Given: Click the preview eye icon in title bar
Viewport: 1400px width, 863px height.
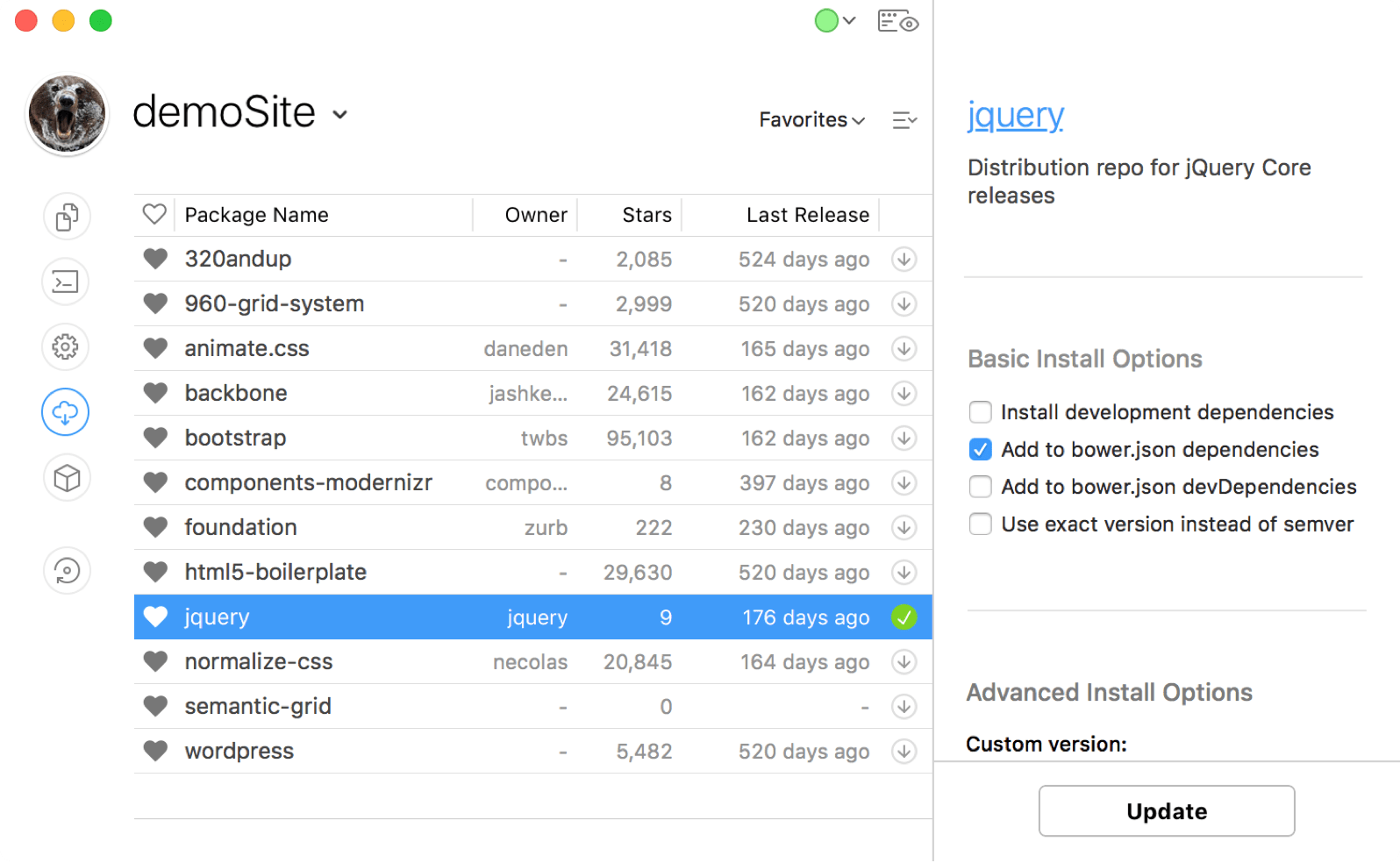Looking at the screenshot, I should (897, 21).
